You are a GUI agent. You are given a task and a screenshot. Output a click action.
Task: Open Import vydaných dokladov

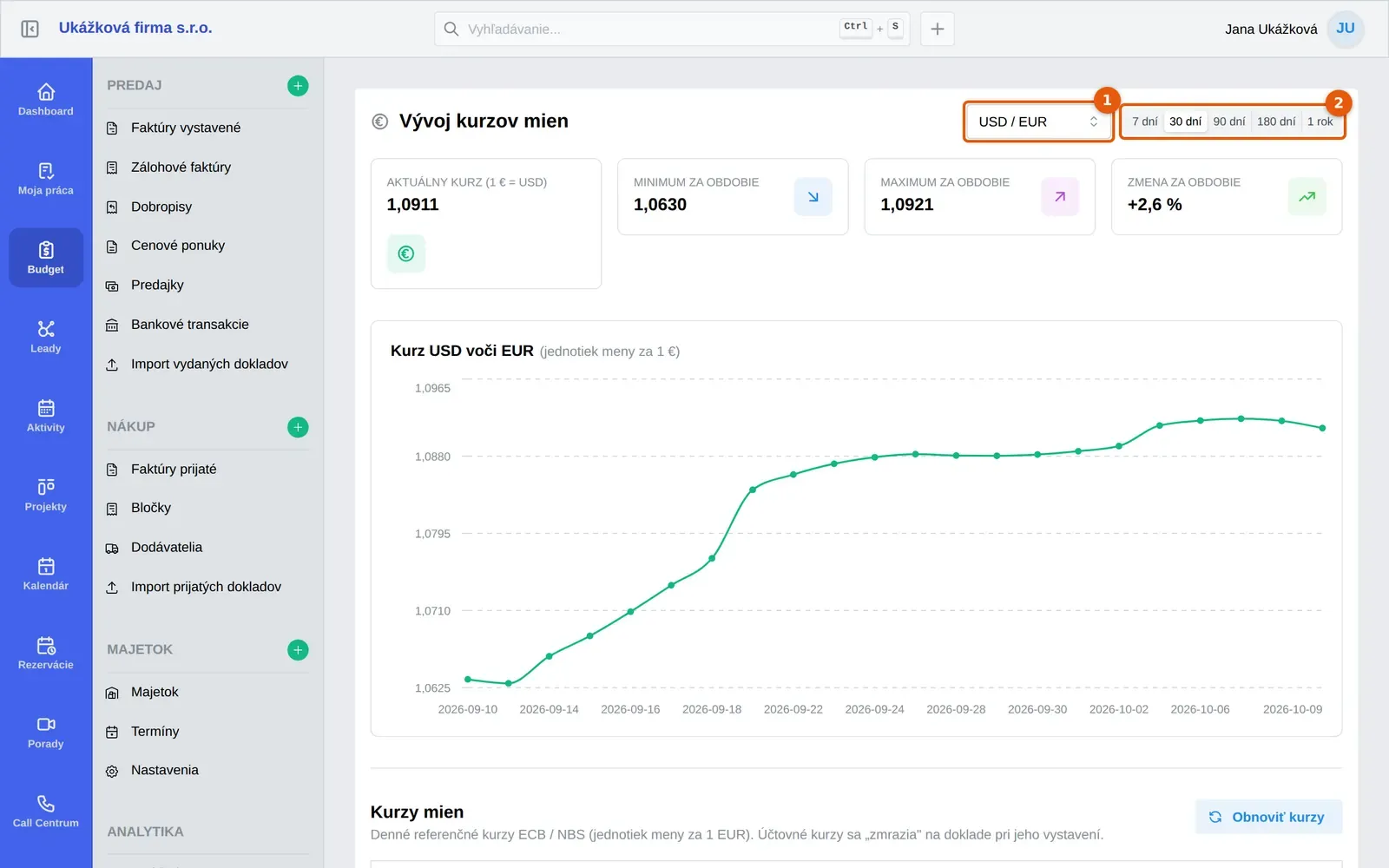tap(207, 364)
